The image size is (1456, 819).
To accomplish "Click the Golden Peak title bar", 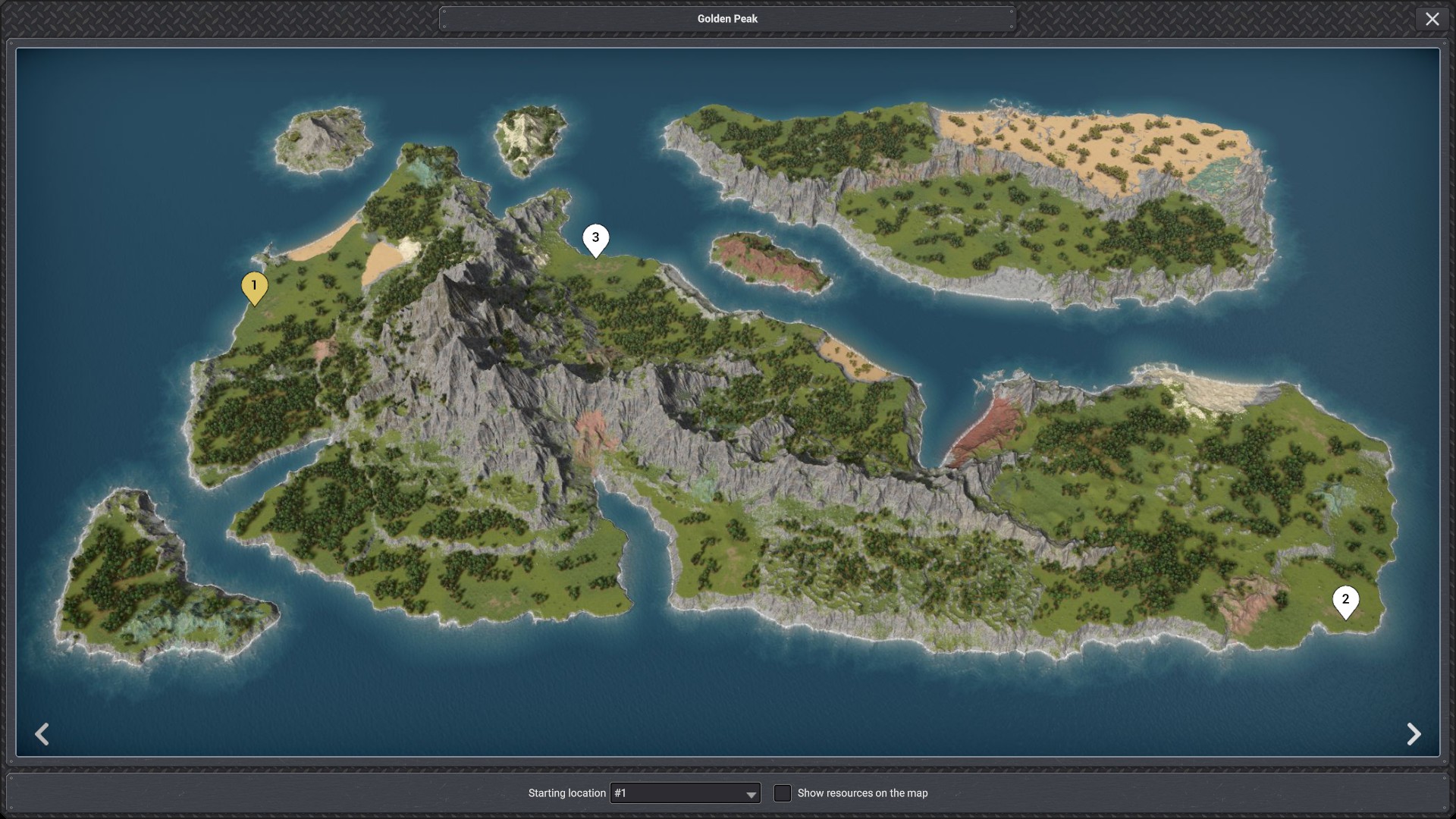I will coord(727,19).
